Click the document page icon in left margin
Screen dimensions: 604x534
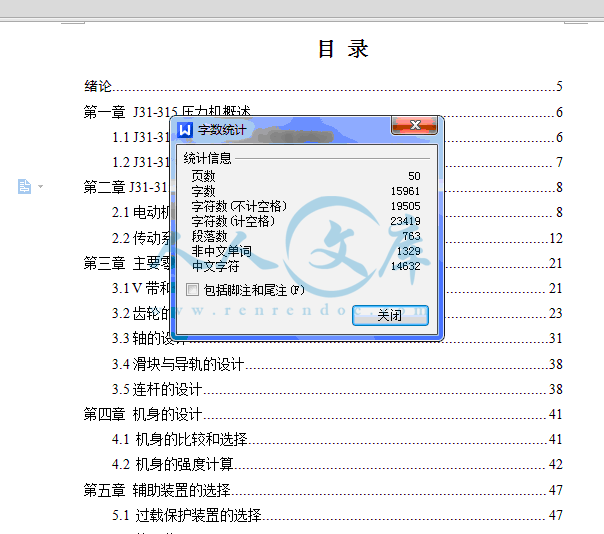[24, 186]
